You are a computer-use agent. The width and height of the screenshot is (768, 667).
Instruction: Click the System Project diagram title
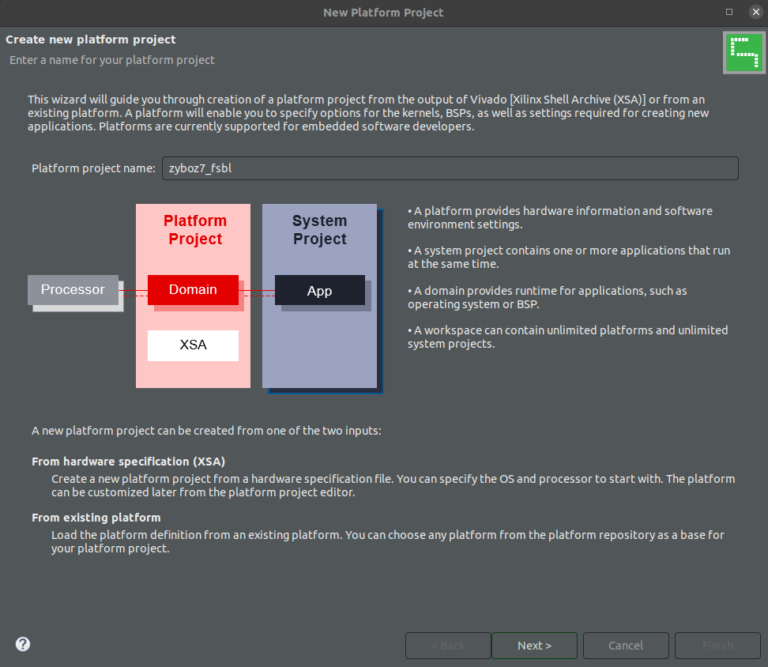[319, 230]
